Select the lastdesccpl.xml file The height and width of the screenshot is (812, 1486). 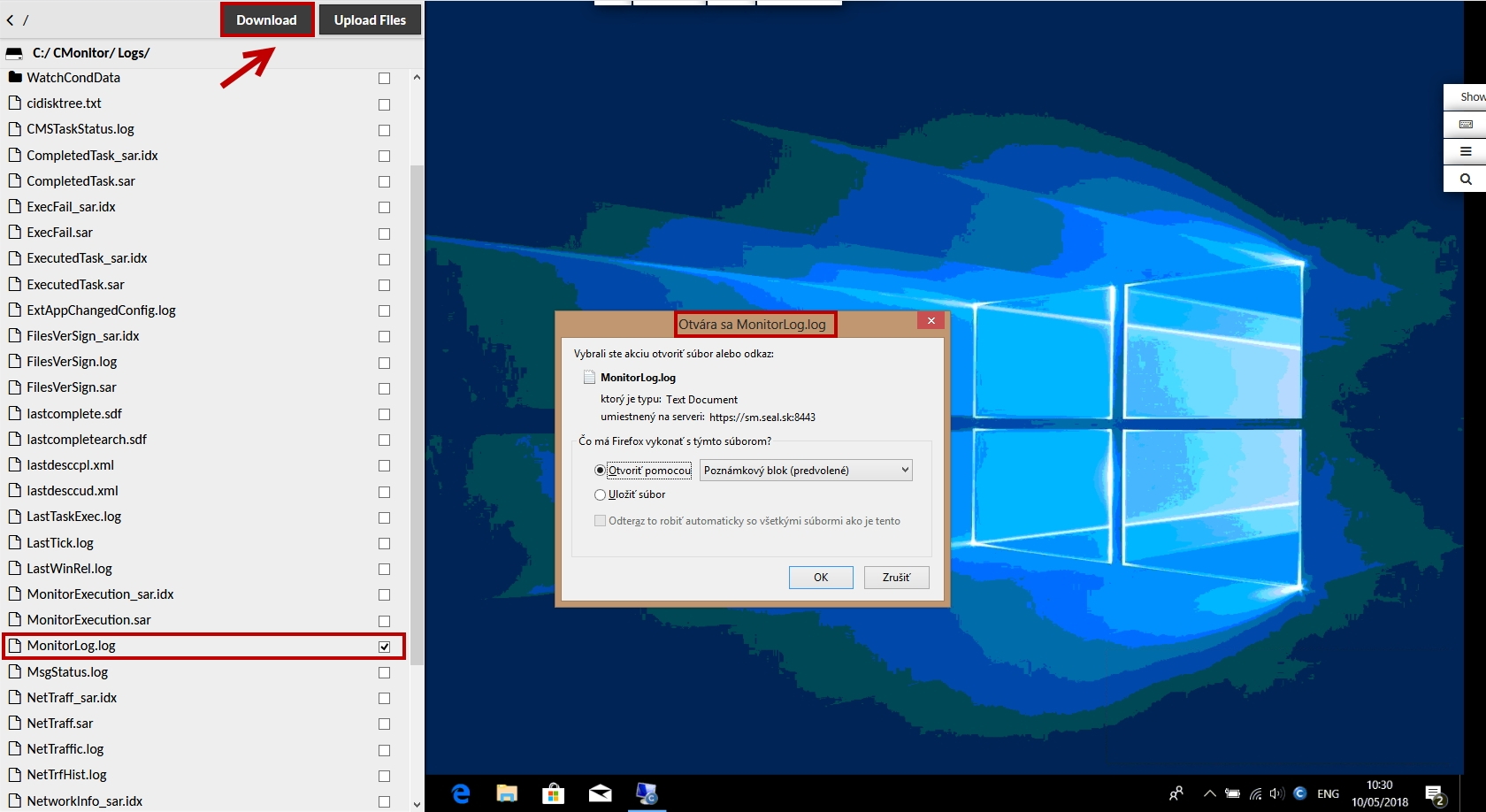tap(70, 465)
